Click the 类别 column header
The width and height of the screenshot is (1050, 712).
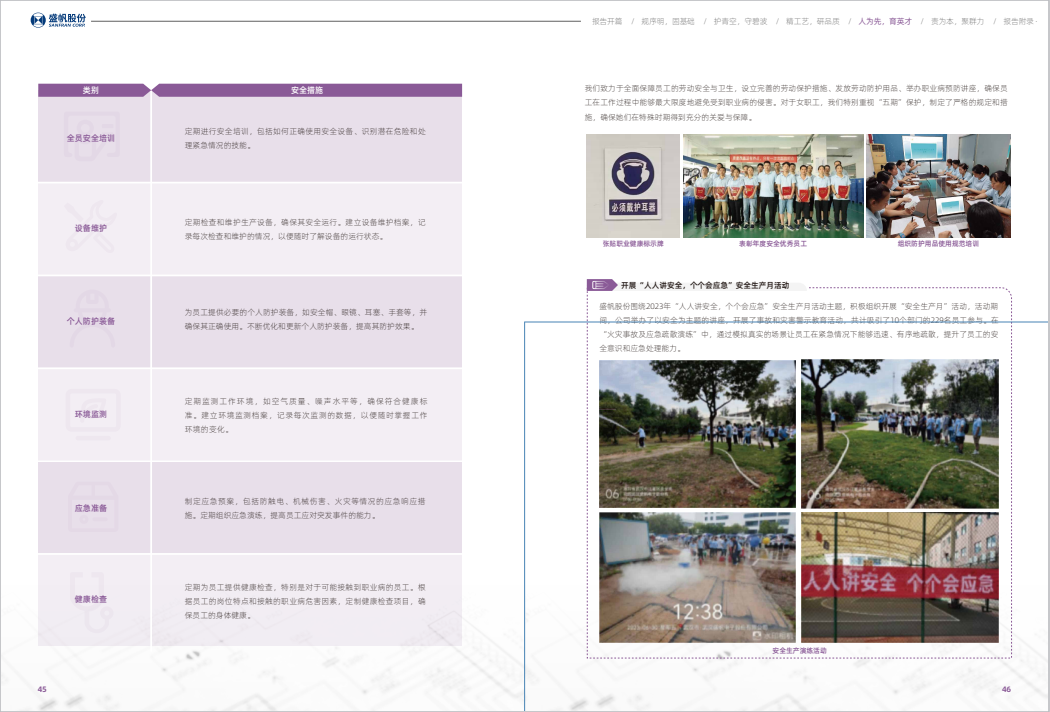(x=91, y=90)
